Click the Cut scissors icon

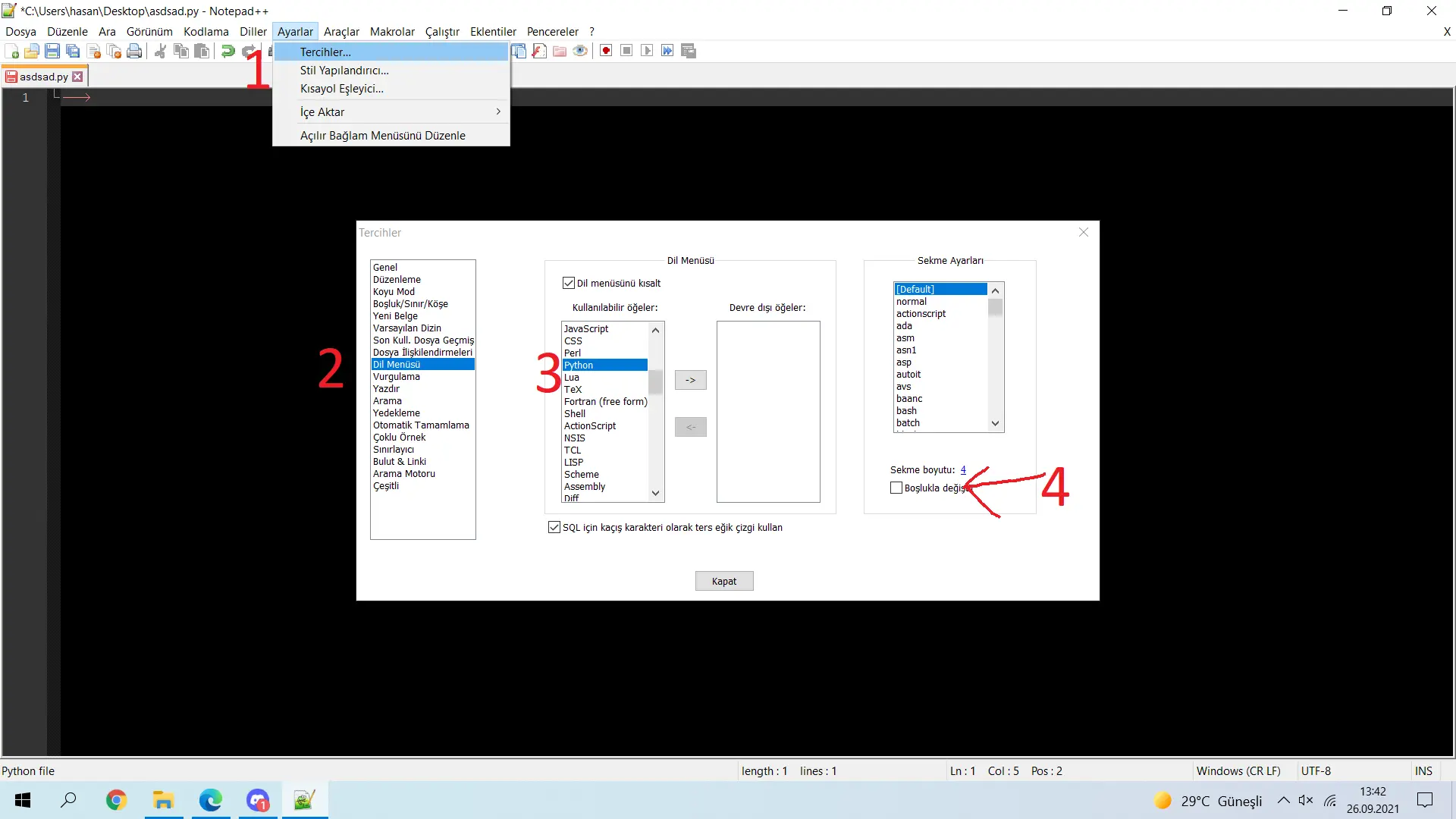click(x=160, y=52)
